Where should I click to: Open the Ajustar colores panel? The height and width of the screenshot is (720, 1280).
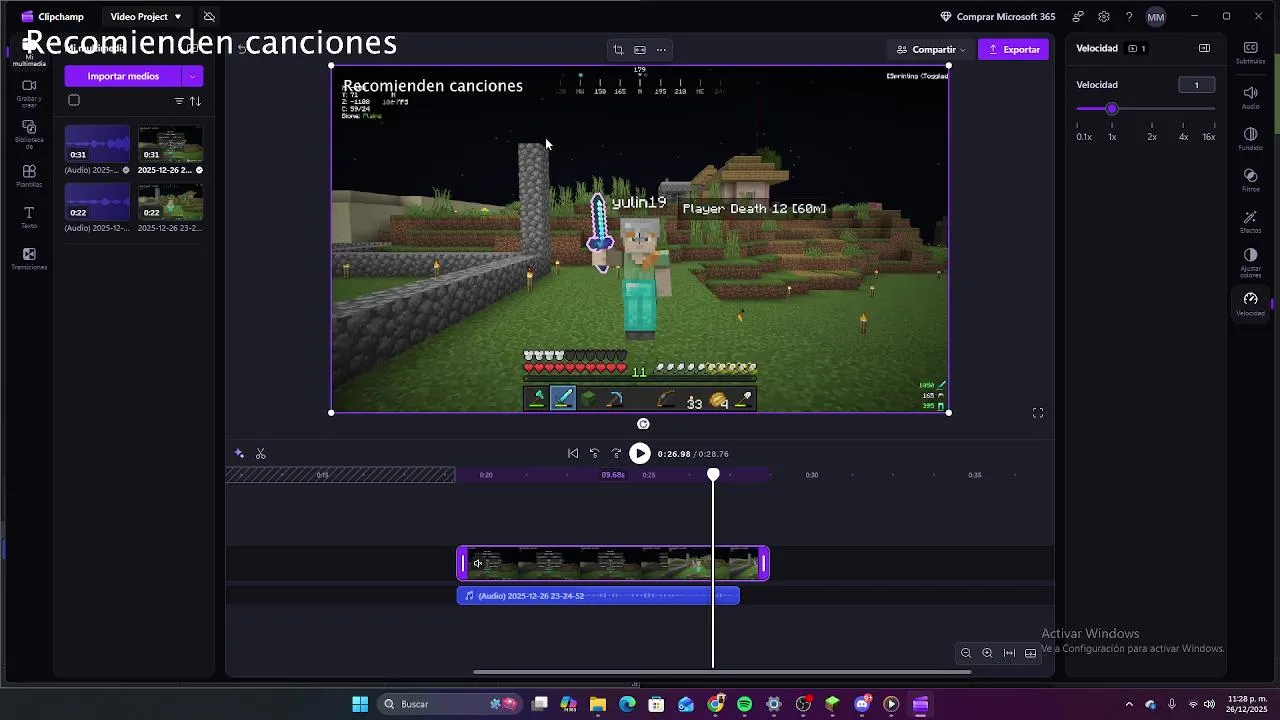tap(1250, 263)
